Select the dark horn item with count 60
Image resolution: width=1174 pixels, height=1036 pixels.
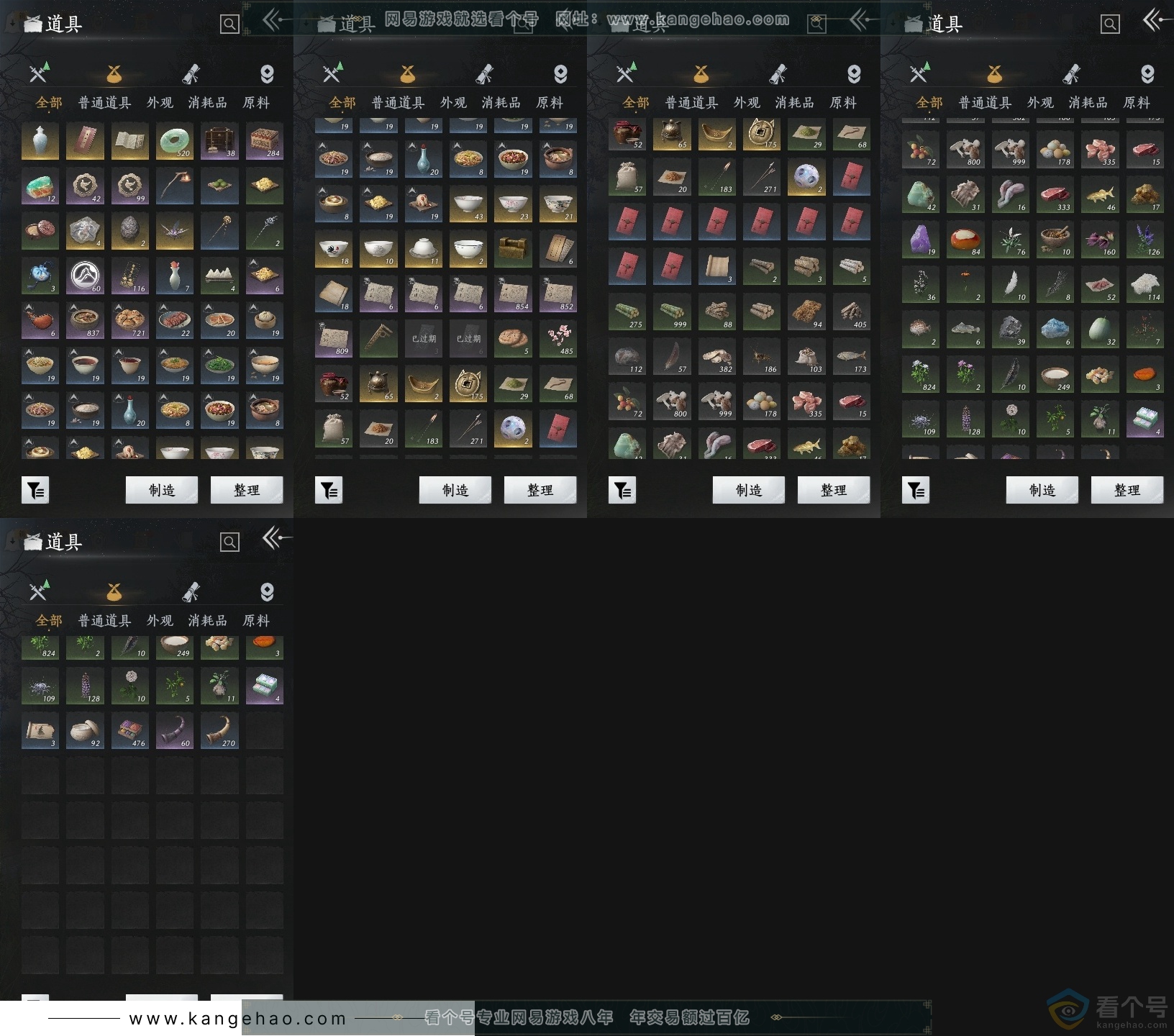click(x=175, y=731)
